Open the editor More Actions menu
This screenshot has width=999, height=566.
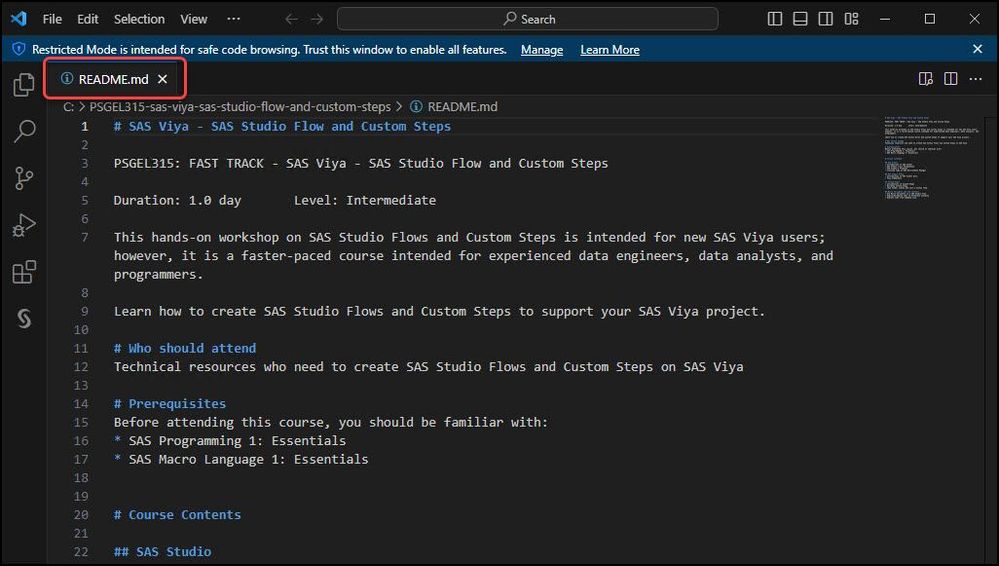click(x=976, y=79)
